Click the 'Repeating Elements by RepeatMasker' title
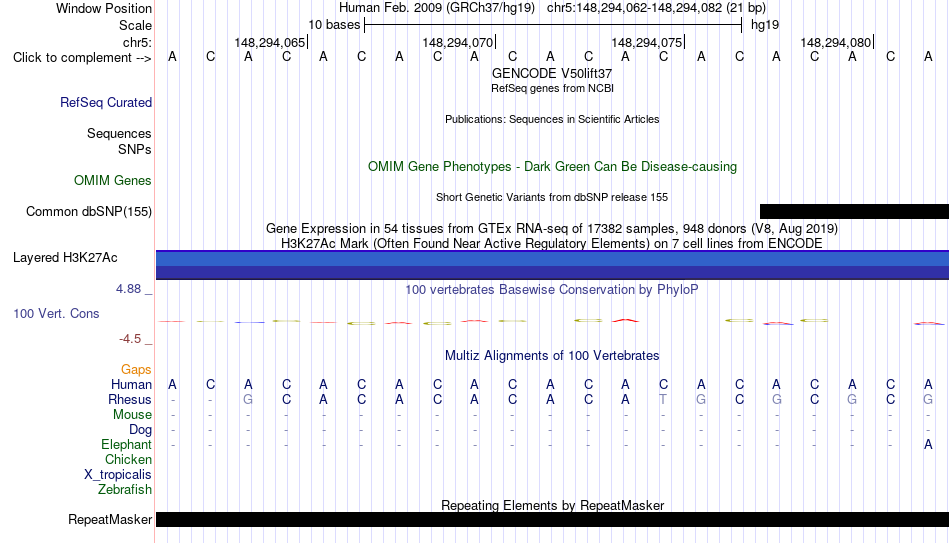This screenshot has width=950, height=543. coord(553,505)
